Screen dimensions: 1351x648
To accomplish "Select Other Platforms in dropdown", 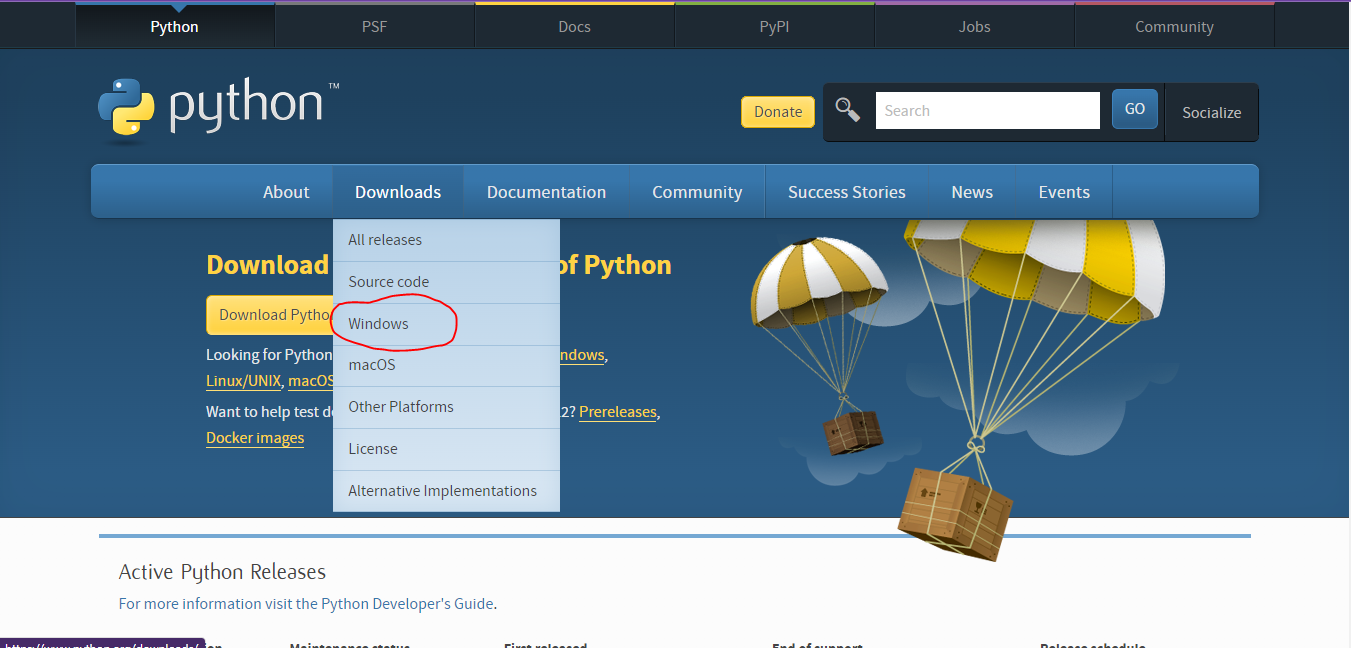I will point(446,407).
